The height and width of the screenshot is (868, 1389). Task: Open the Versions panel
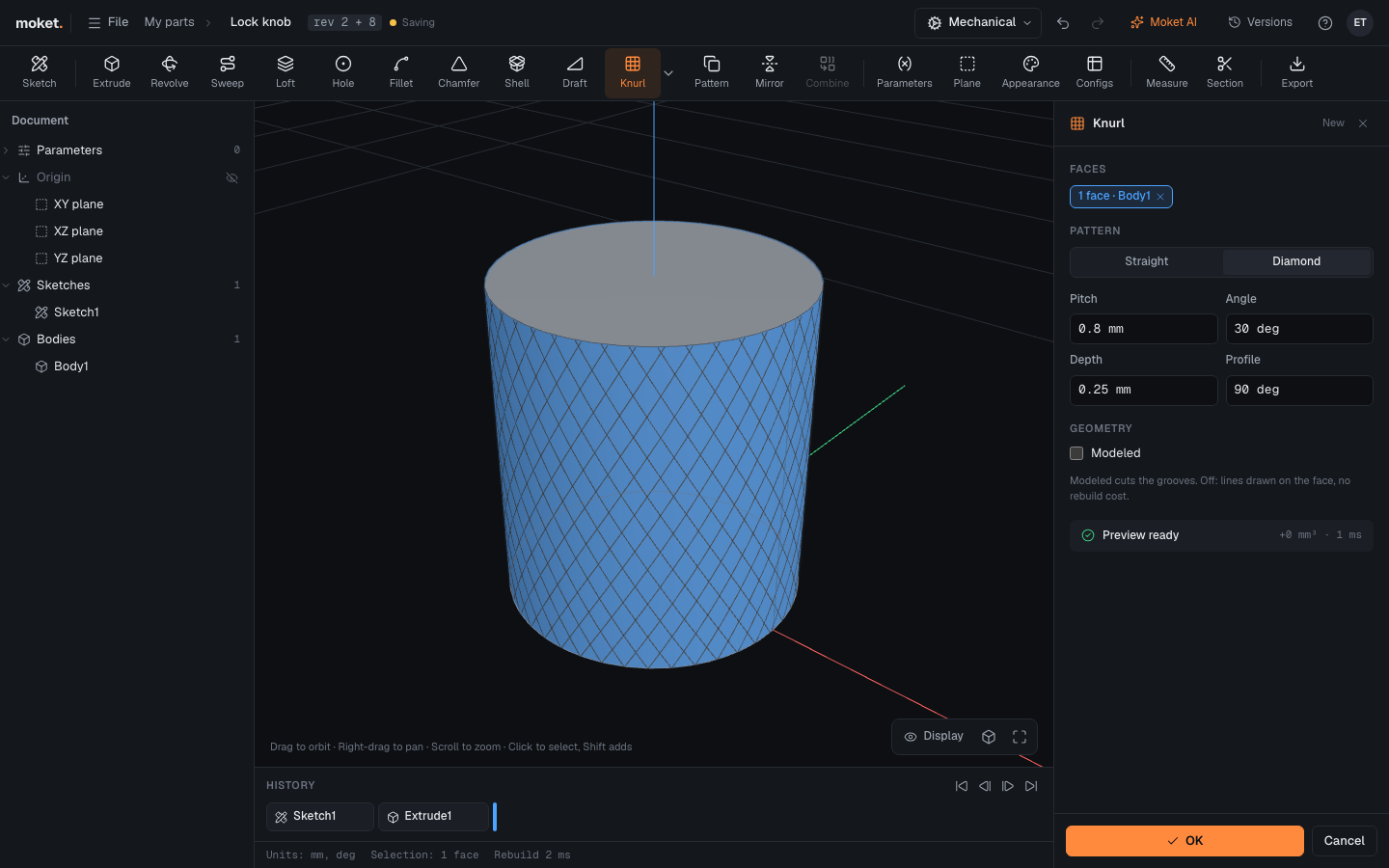coord(1260,22)
